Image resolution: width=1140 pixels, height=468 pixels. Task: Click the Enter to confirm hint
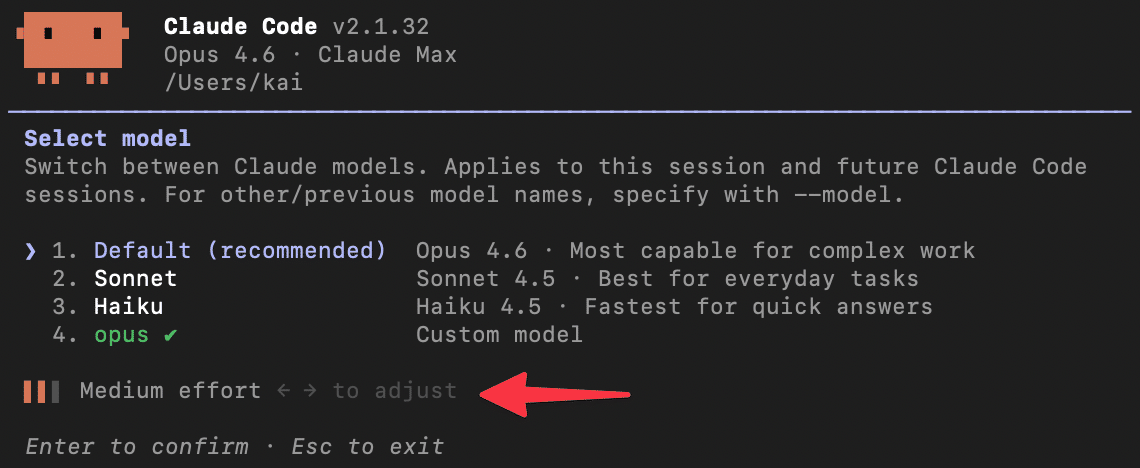click(137, 446)
